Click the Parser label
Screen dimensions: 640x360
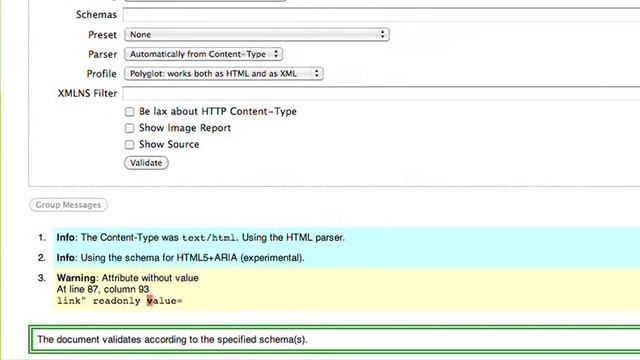pyautogui.click(x=102, y=54)
